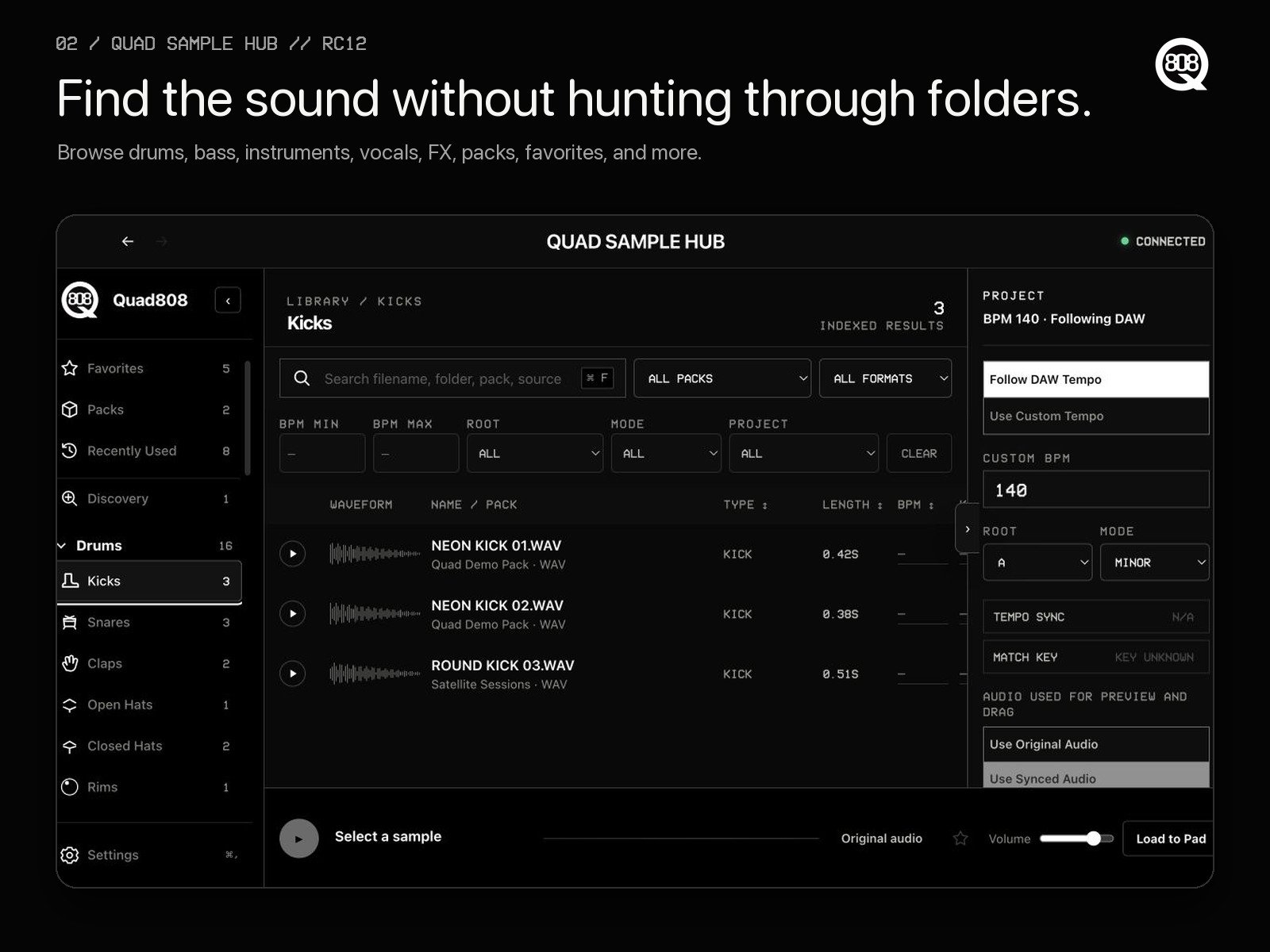
Task: Focus the search filename input field
Action: [452, 378]
